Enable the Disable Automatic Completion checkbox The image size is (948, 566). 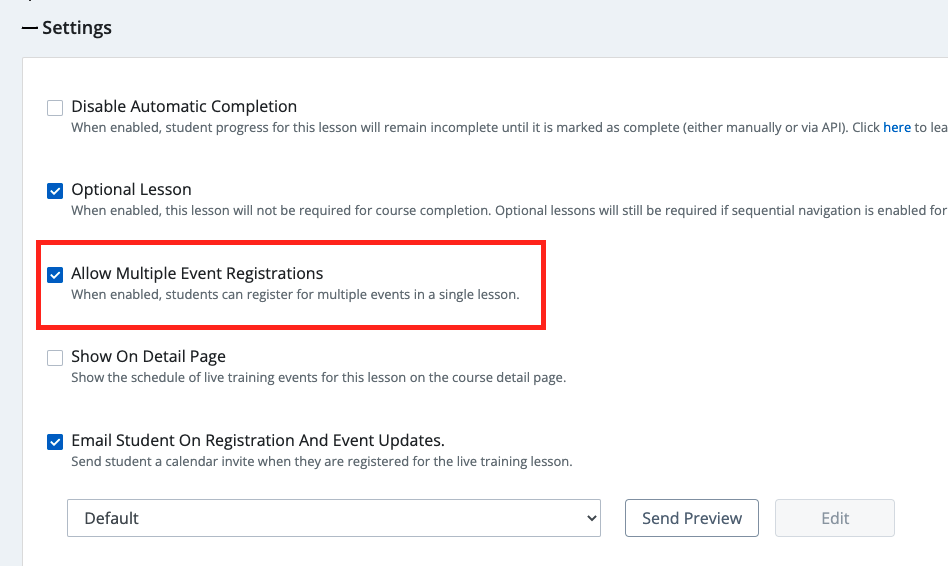point(55,107)
